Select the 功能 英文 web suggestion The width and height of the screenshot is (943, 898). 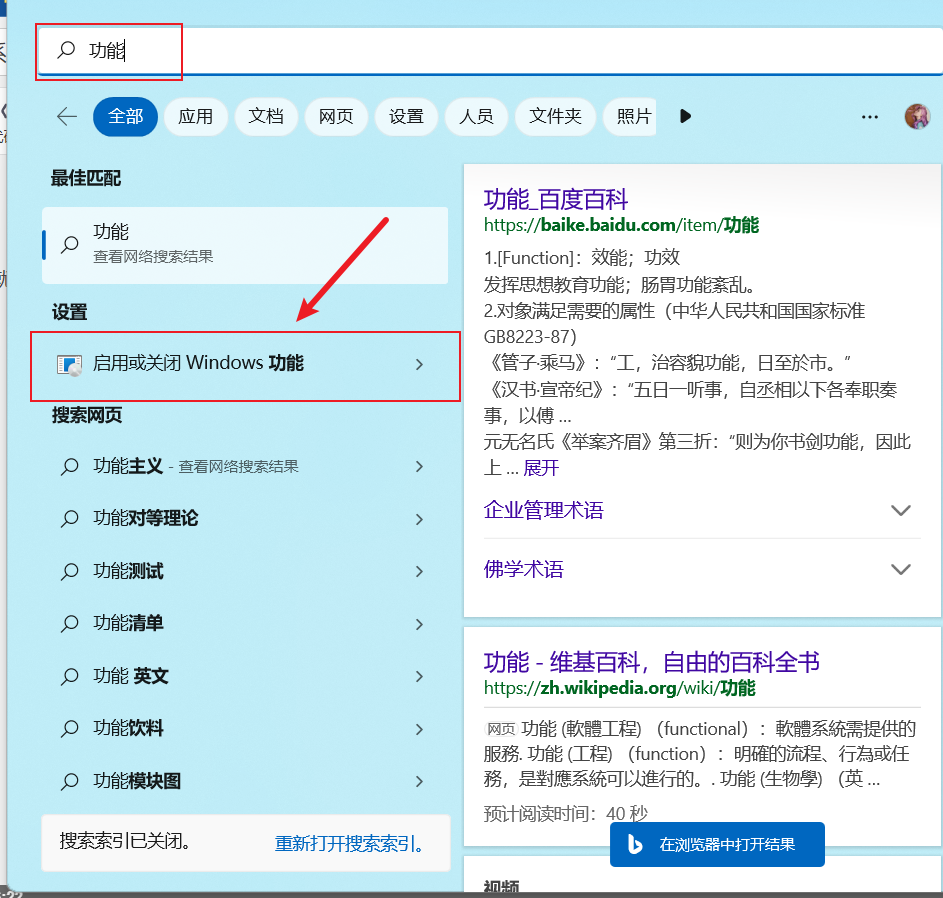[245, 677]
